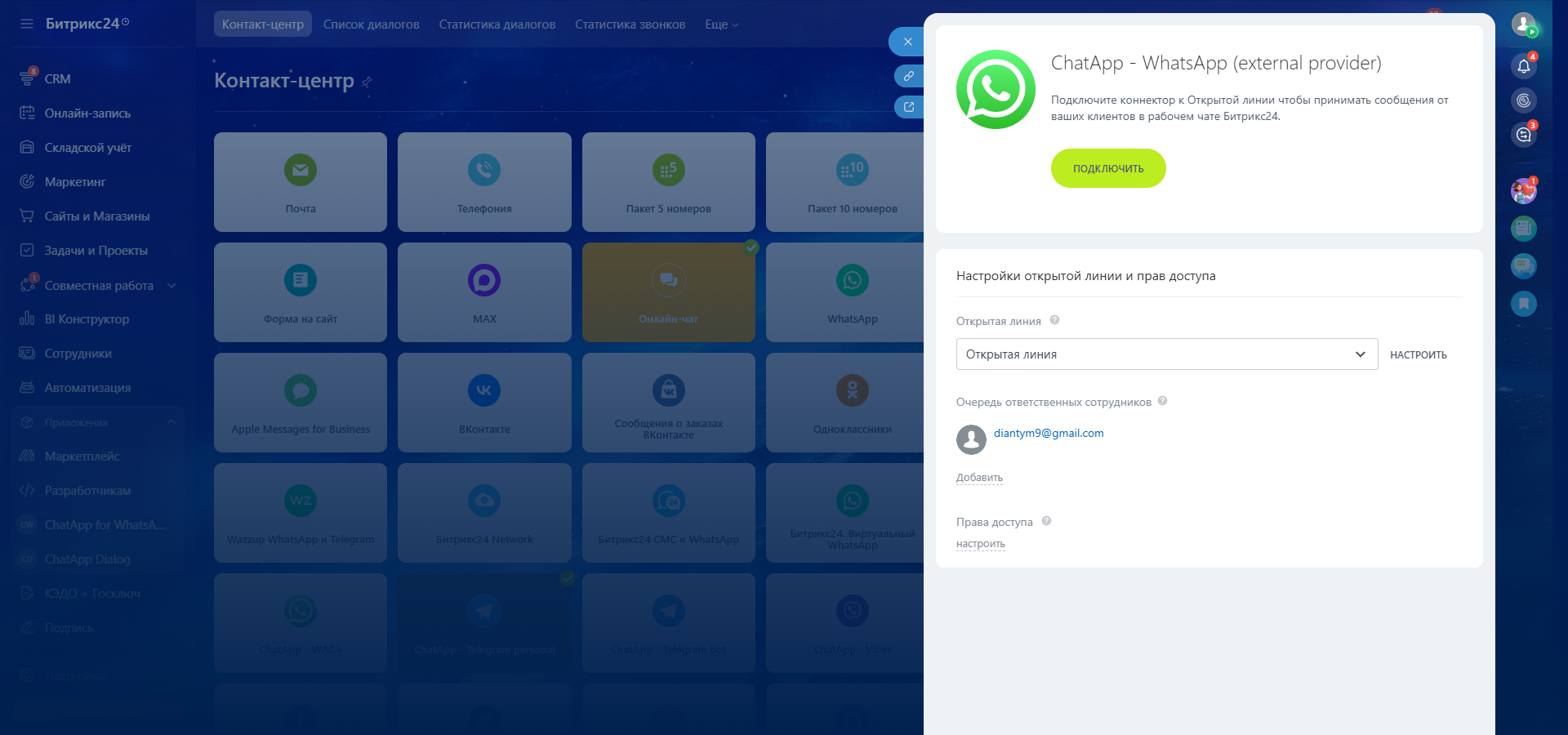Click the copy link icon on the slider

point(908,76)
